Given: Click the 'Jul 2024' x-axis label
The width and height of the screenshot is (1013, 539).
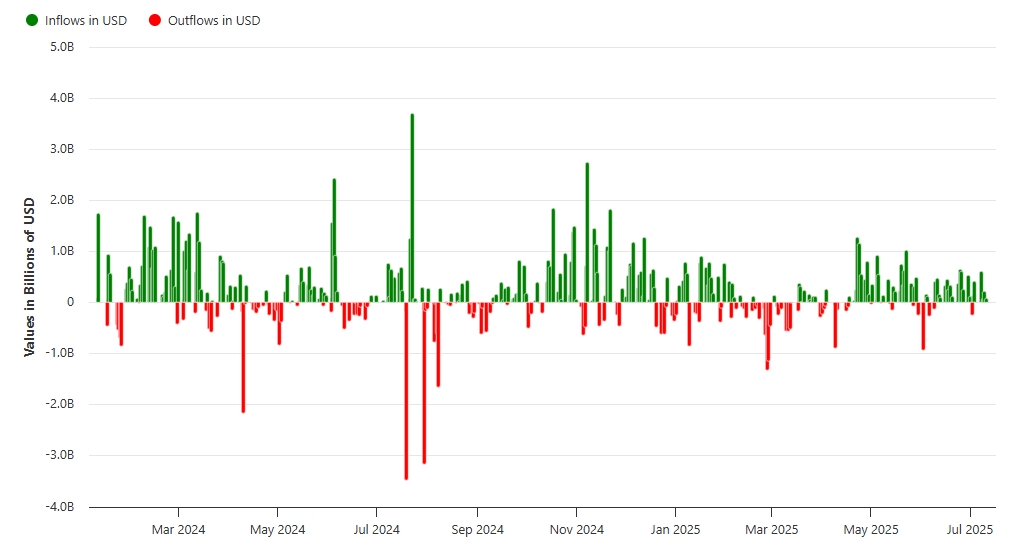Looking at the screenshot, I should tap(377, 529).
